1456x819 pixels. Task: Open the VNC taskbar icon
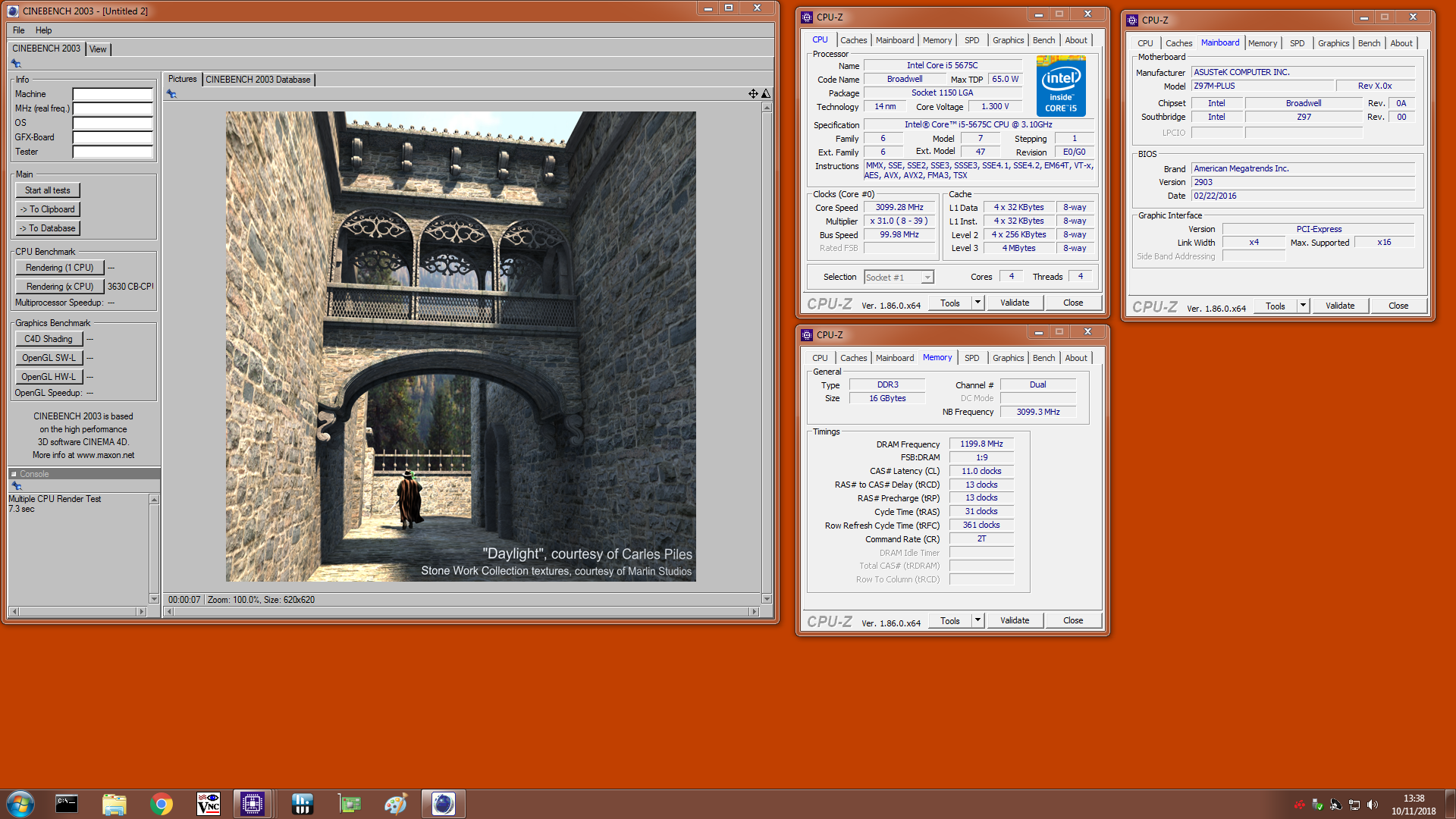[208, 804]
